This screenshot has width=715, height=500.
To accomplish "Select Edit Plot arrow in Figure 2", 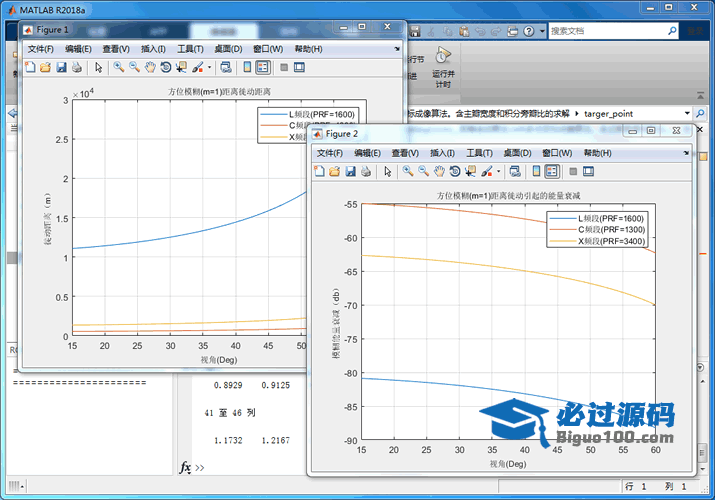I will click(388, 171).
